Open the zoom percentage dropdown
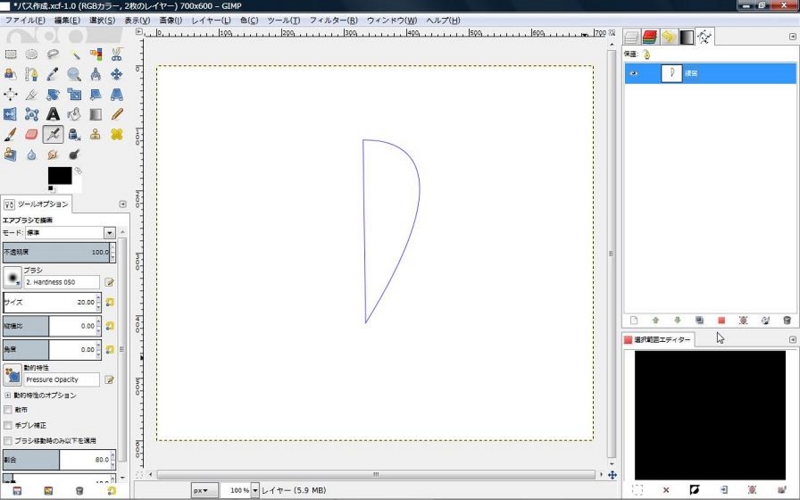The width and height of the screenshot is (800, 500). click(255, 490)
